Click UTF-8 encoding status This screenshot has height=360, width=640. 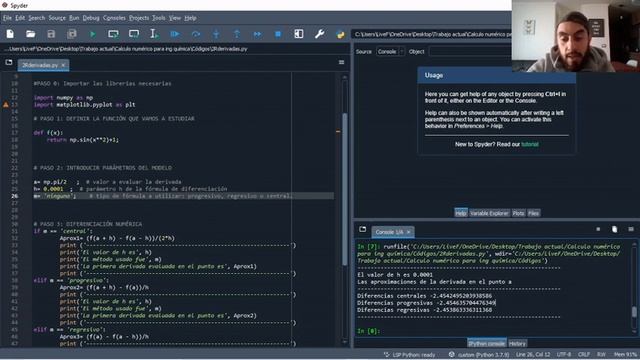pos(564,355)
